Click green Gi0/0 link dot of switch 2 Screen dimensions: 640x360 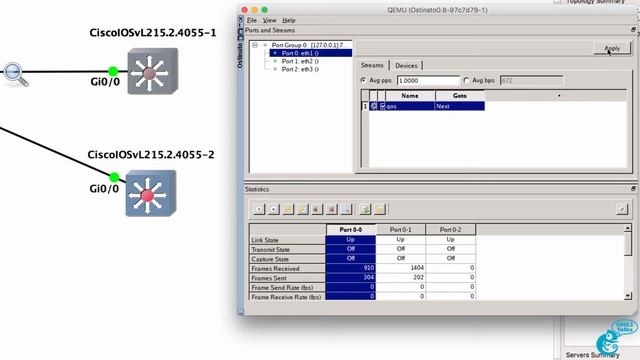(114, 177)
